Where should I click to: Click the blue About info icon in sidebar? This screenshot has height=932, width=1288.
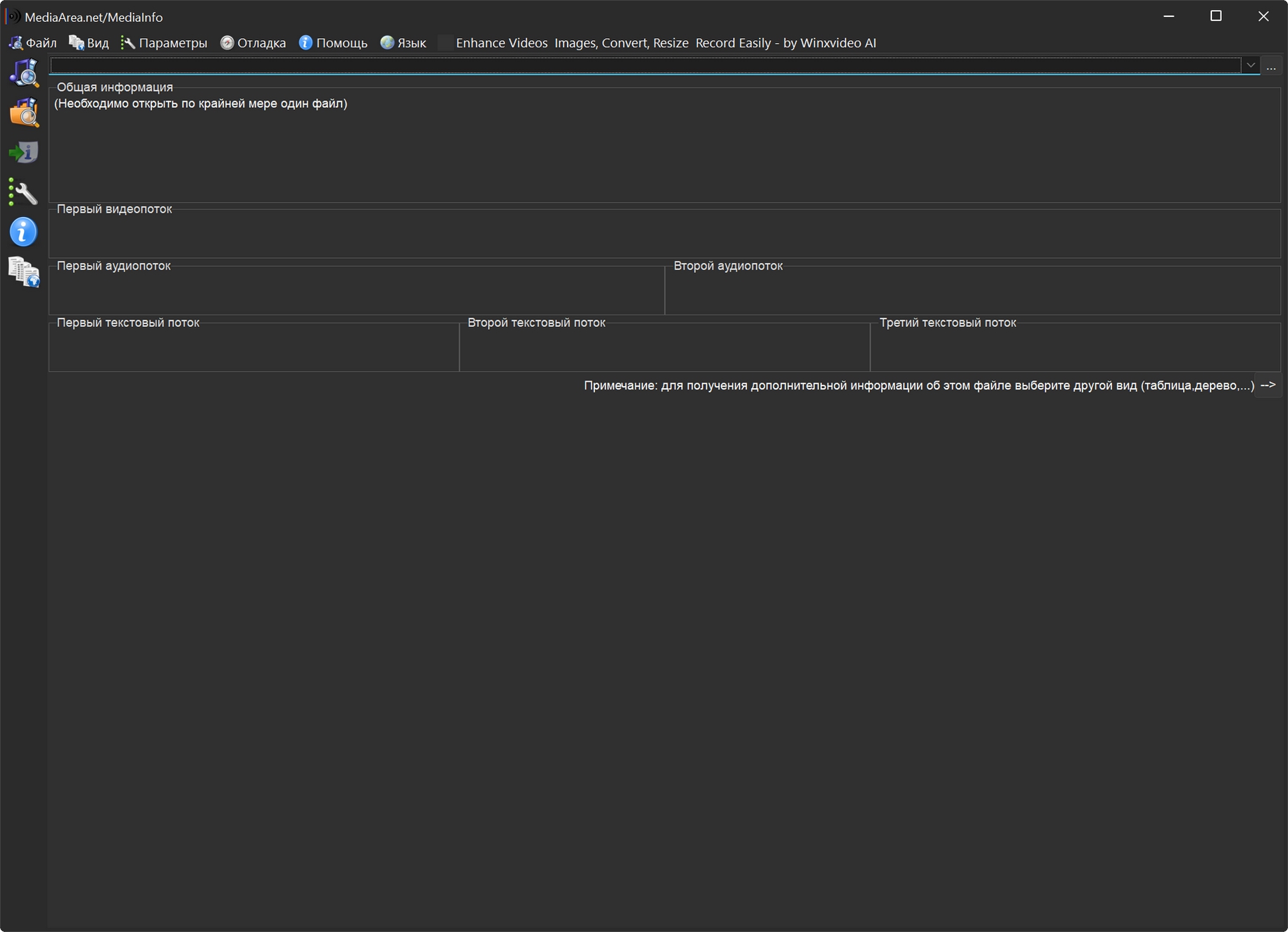tap(24, 232)
